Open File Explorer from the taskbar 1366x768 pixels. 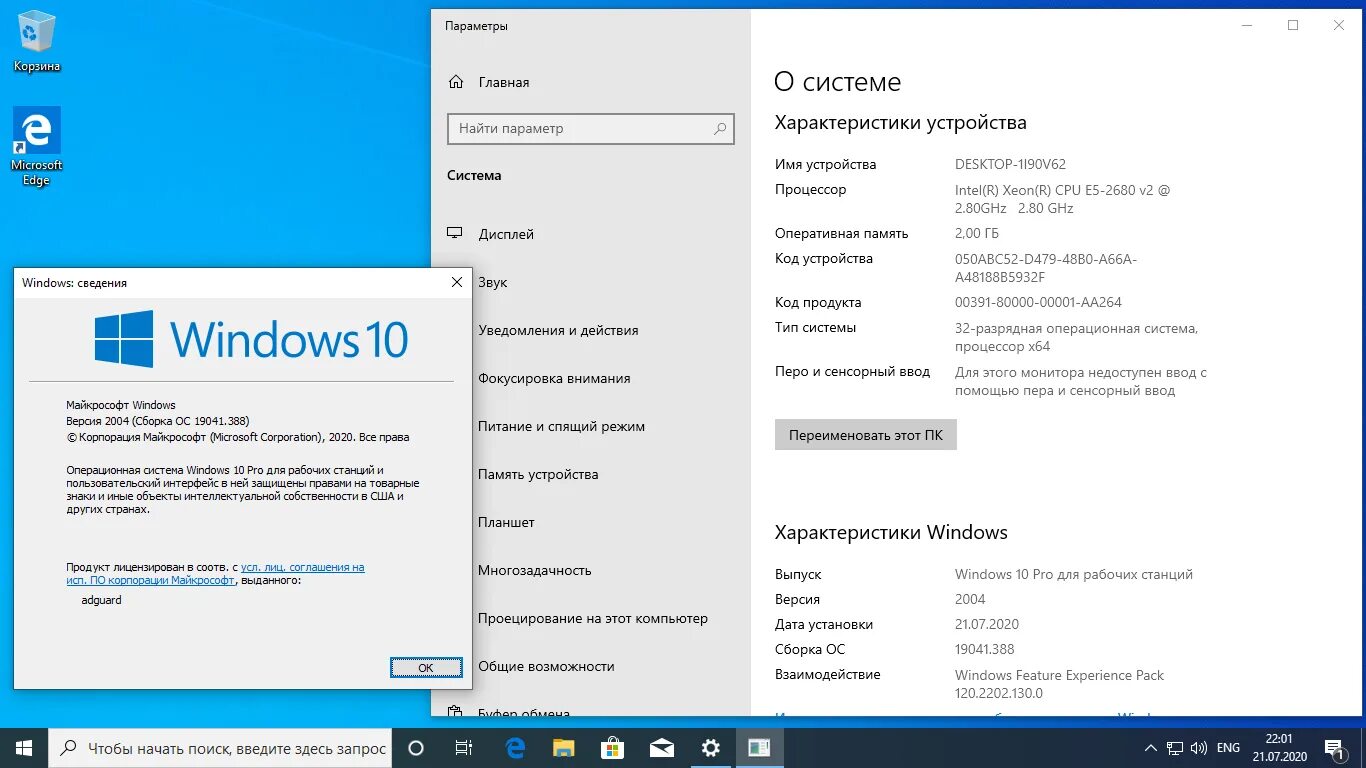point(564,748)
